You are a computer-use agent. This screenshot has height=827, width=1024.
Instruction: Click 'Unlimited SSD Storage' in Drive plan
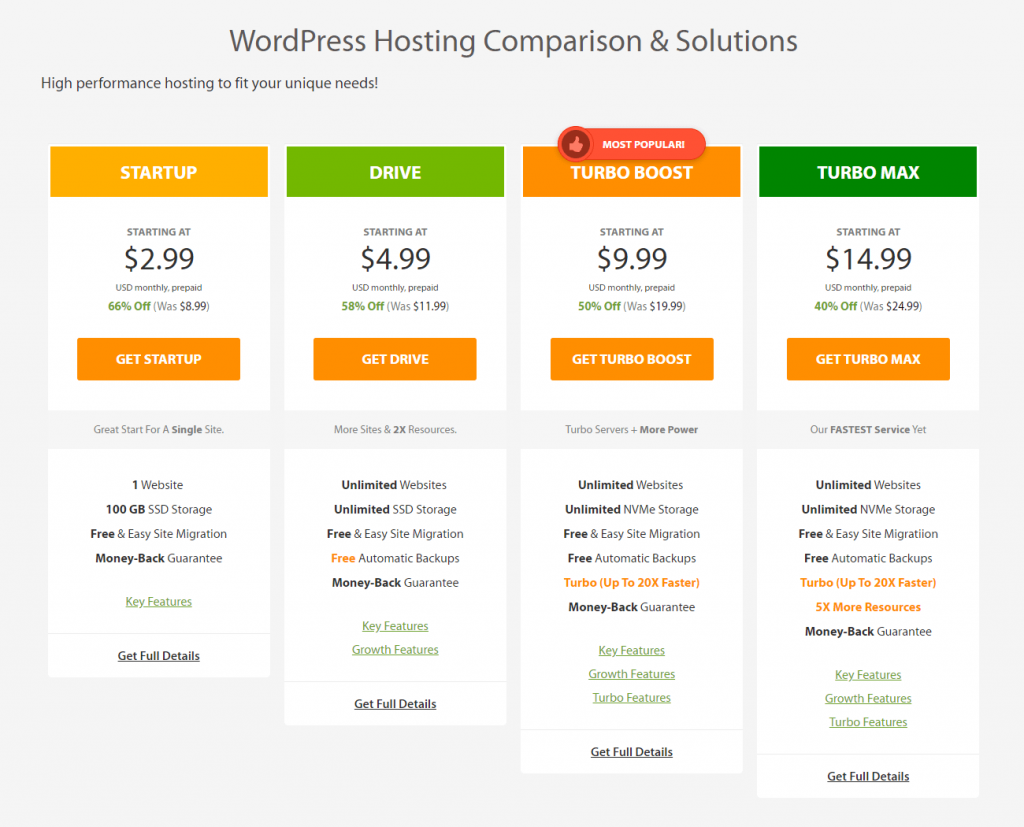point(395,509)
